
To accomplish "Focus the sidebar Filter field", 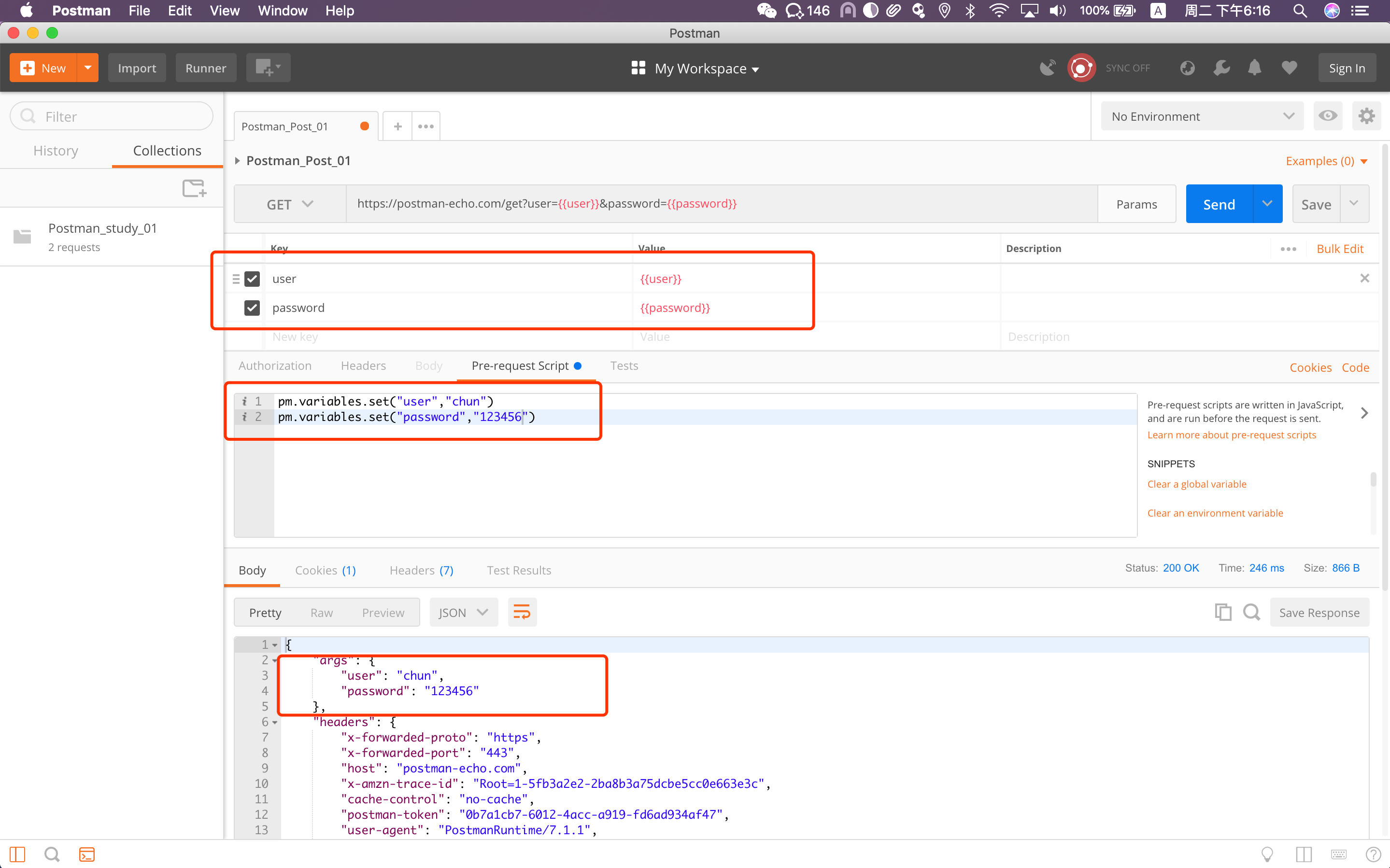I will [x=112, y=116].
